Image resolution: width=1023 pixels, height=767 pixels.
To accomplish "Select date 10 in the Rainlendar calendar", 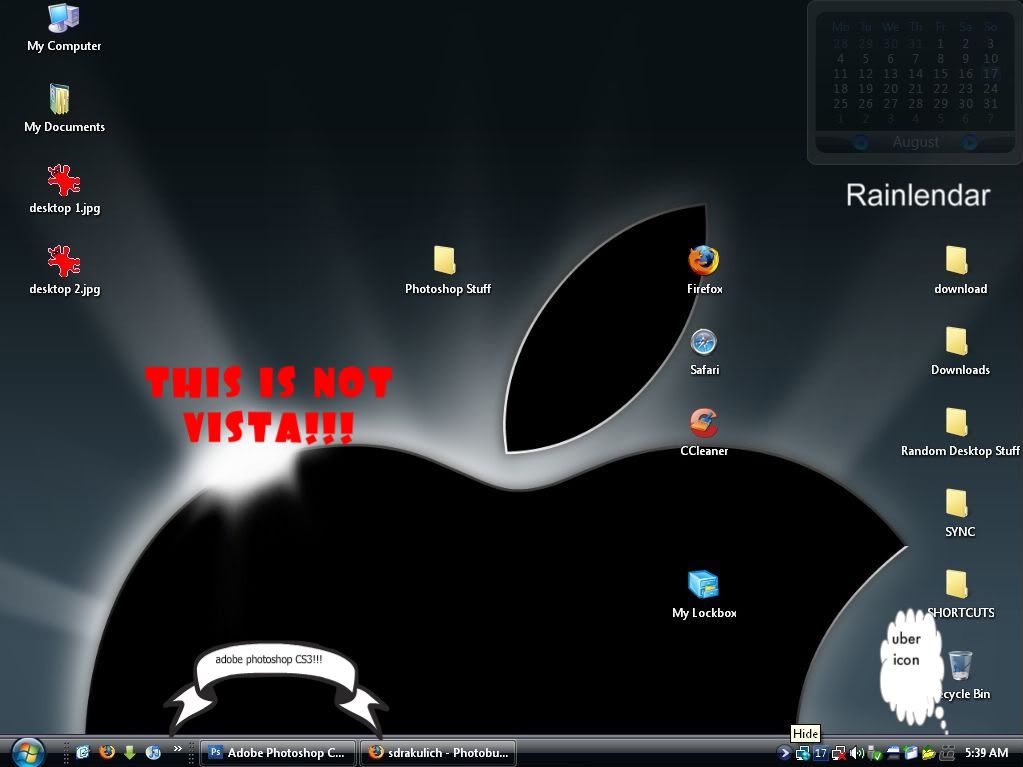I will tap(990, 59).
